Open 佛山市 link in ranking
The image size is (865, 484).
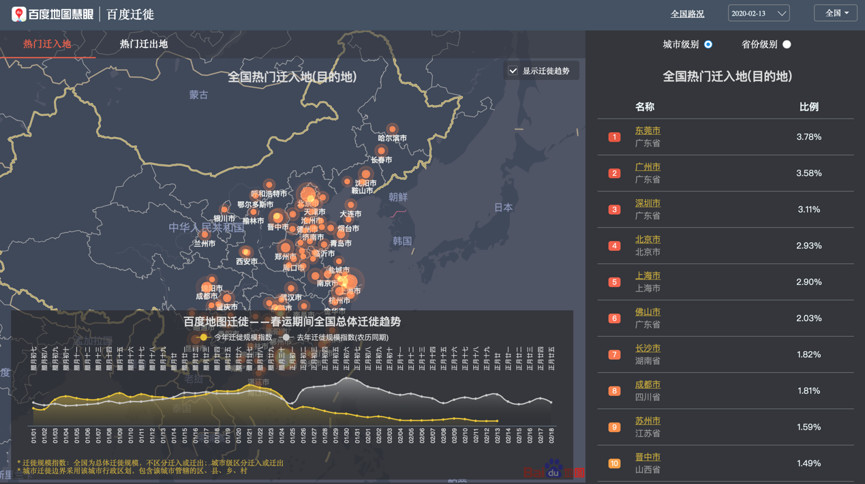pos(648,312)
